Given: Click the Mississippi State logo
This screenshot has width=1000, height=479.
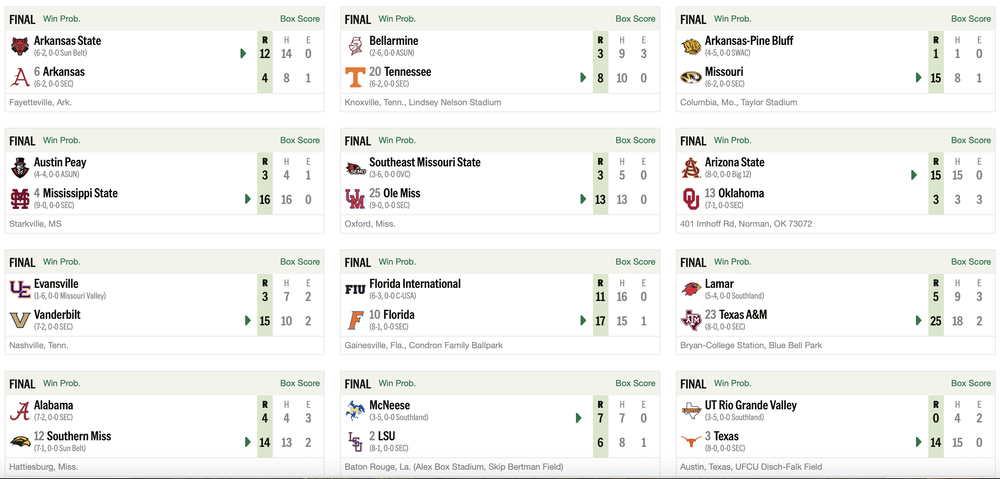Looking at the screenshot, I should pyautogui.click(x=19, y=198).
